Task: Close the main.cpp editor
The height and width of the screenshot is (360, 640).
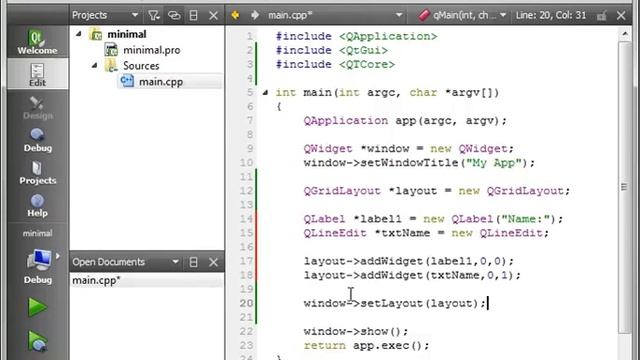Action: pyautogui.click(x=621, y=16)
